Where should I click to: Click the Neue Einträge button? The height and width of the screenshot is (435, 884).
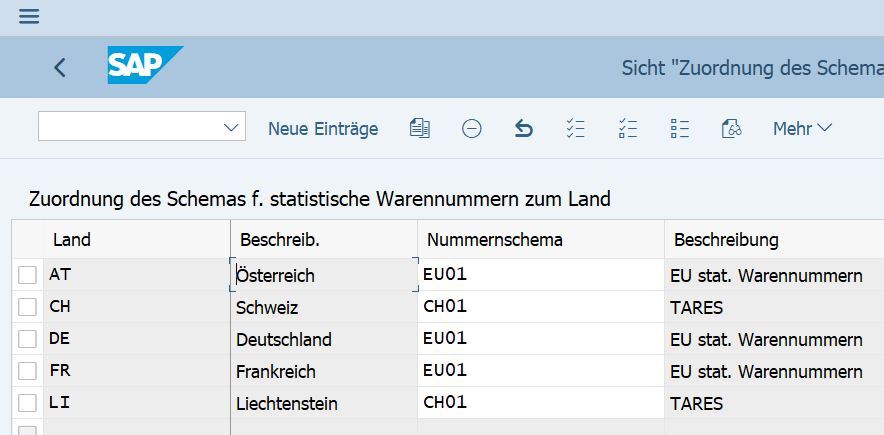click(323, 128)
